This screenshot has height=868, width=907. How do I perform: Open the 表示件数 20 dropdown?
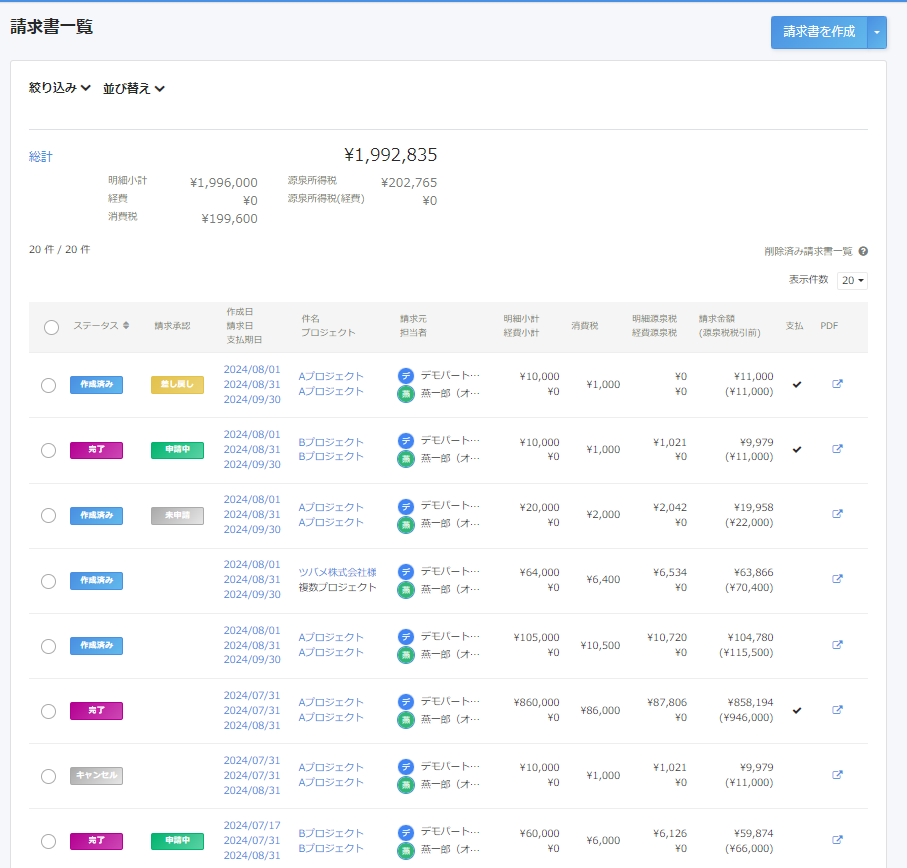[852, 280]
